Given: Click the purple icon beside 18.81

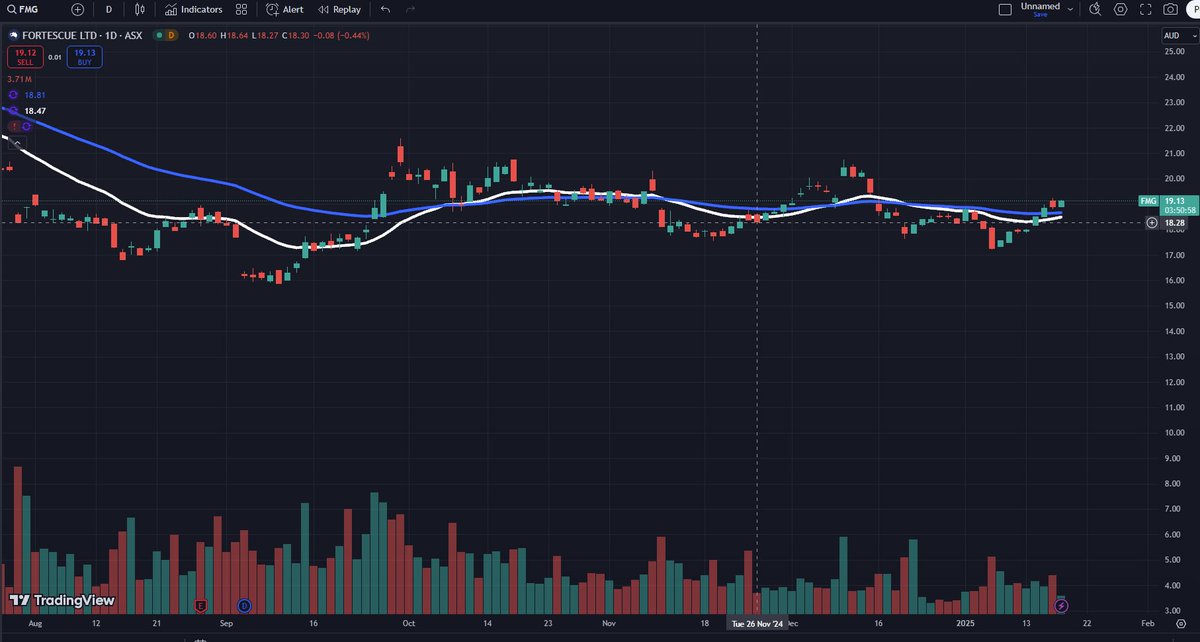Looking at the screenshot, I should coord(14,95).
